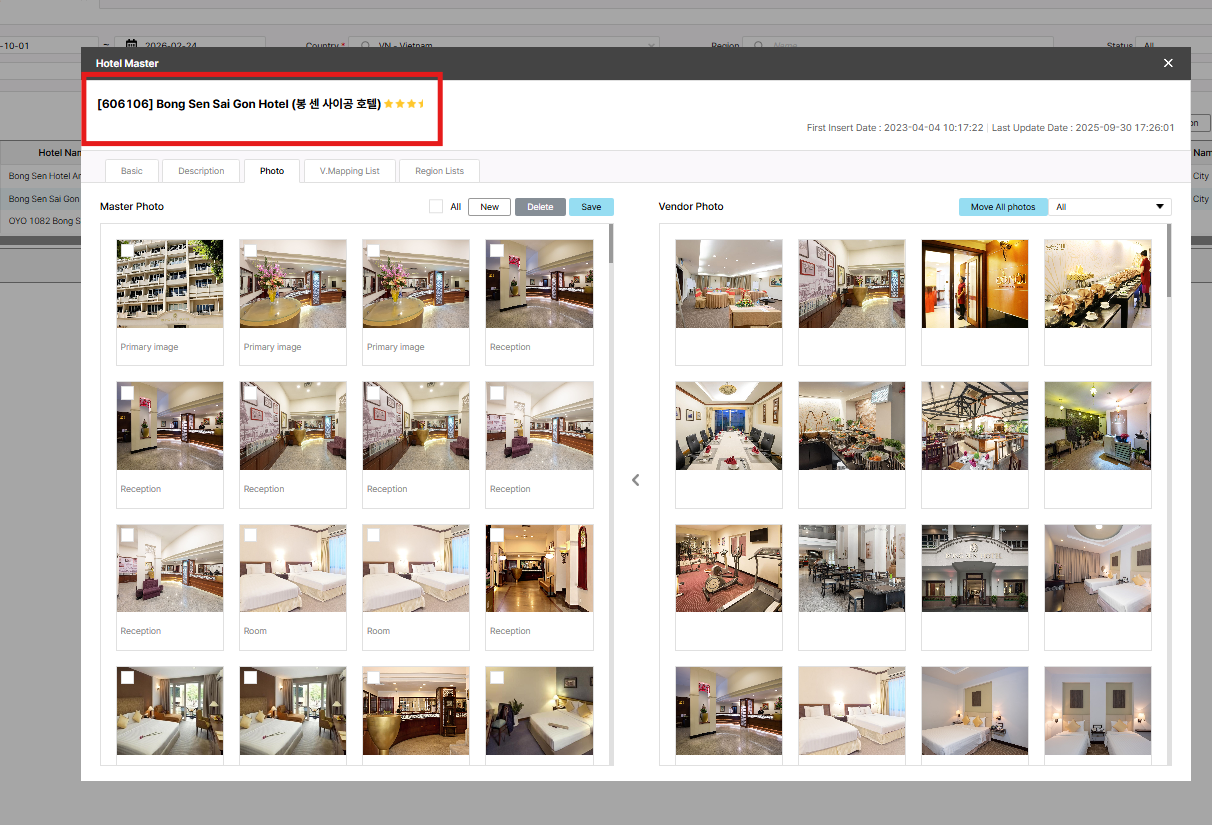Check the box on dark corridor Reception photo
The height and width of the screenshot is (825, 1212).
click(497, 536)
